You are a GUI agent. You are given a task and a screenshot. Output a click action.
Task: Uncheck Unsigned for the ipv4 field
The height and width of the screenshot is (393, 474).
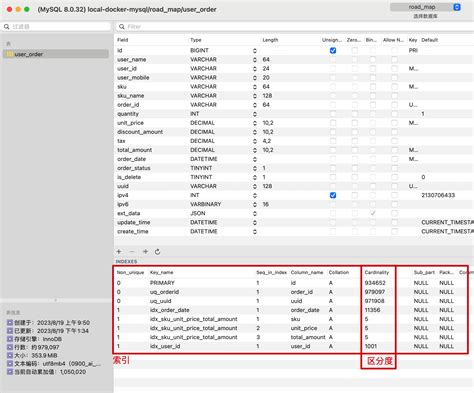[x=333, y=195]
